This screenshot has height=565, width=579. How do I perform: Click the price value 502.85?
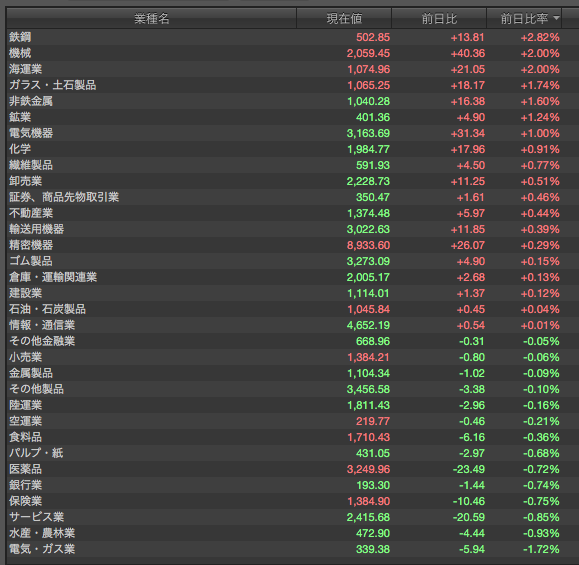point(373,37)
